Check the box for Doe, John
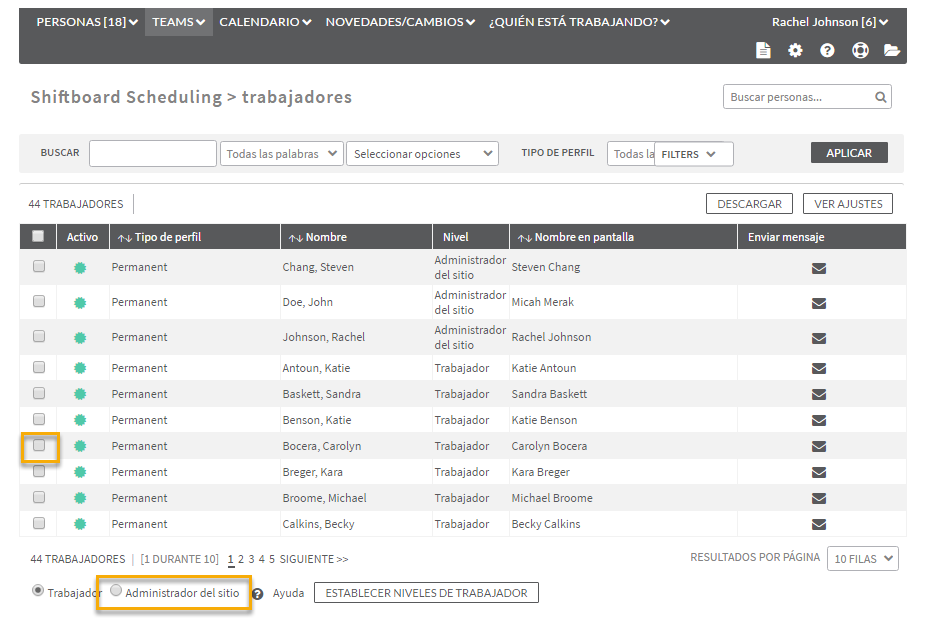929x619 pixels. [39, 301]
